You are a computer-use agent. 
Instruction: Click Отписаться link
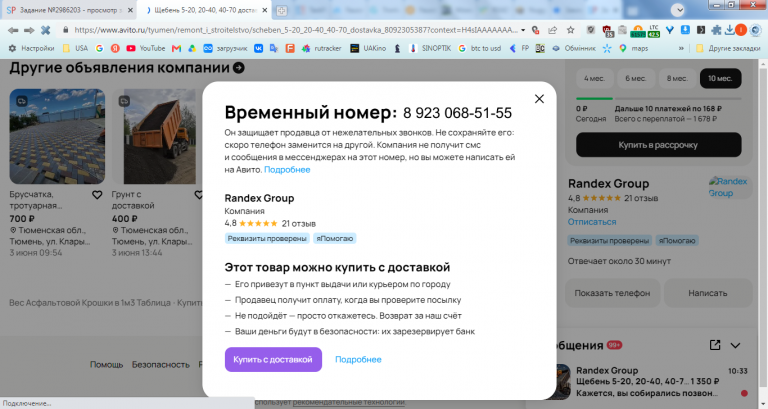pyautogui.click(x=592, y=222)
